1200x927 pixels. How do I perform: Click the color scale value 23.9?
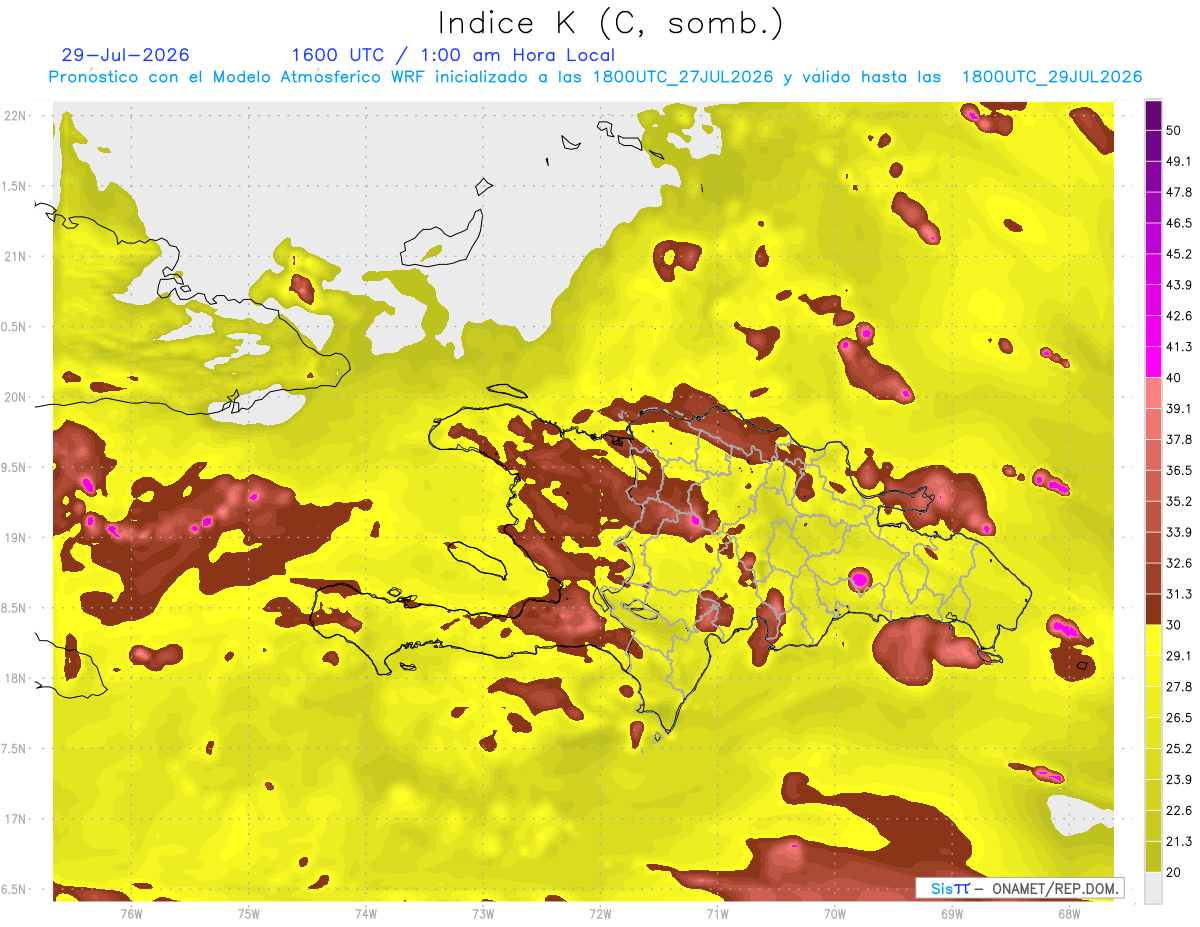(1179, 780)
